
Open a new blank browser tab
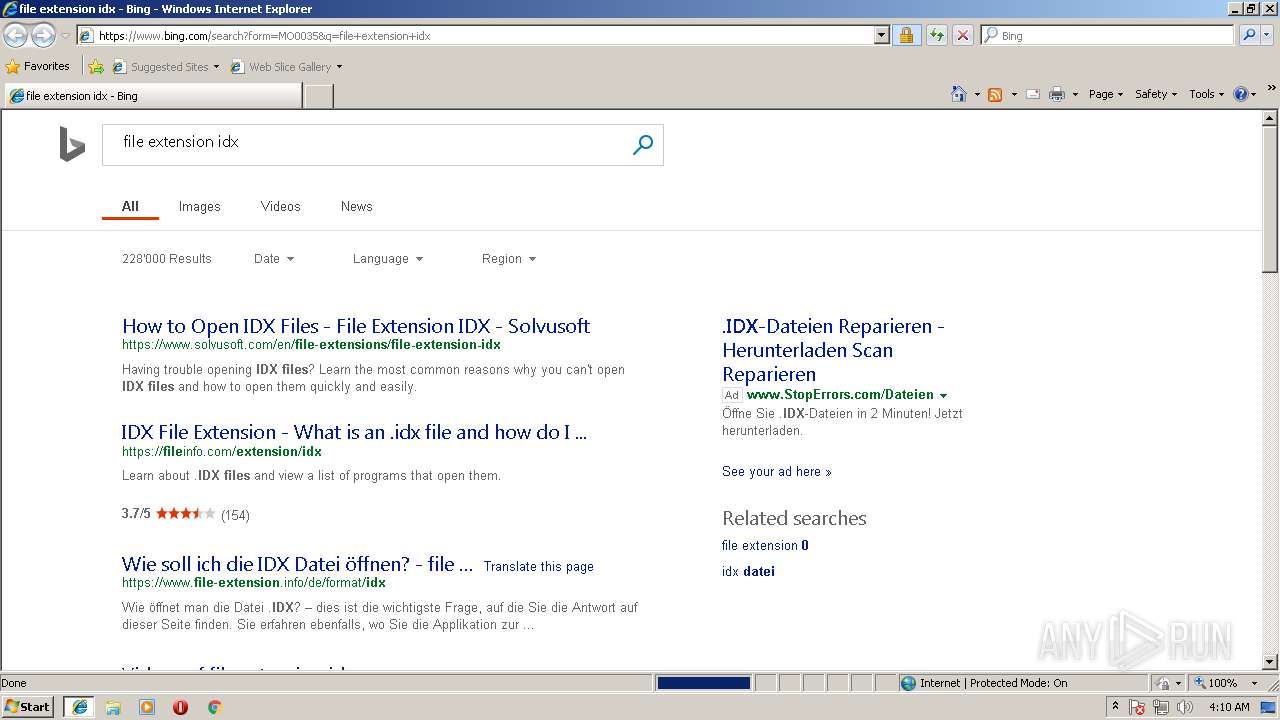point(318,96)
